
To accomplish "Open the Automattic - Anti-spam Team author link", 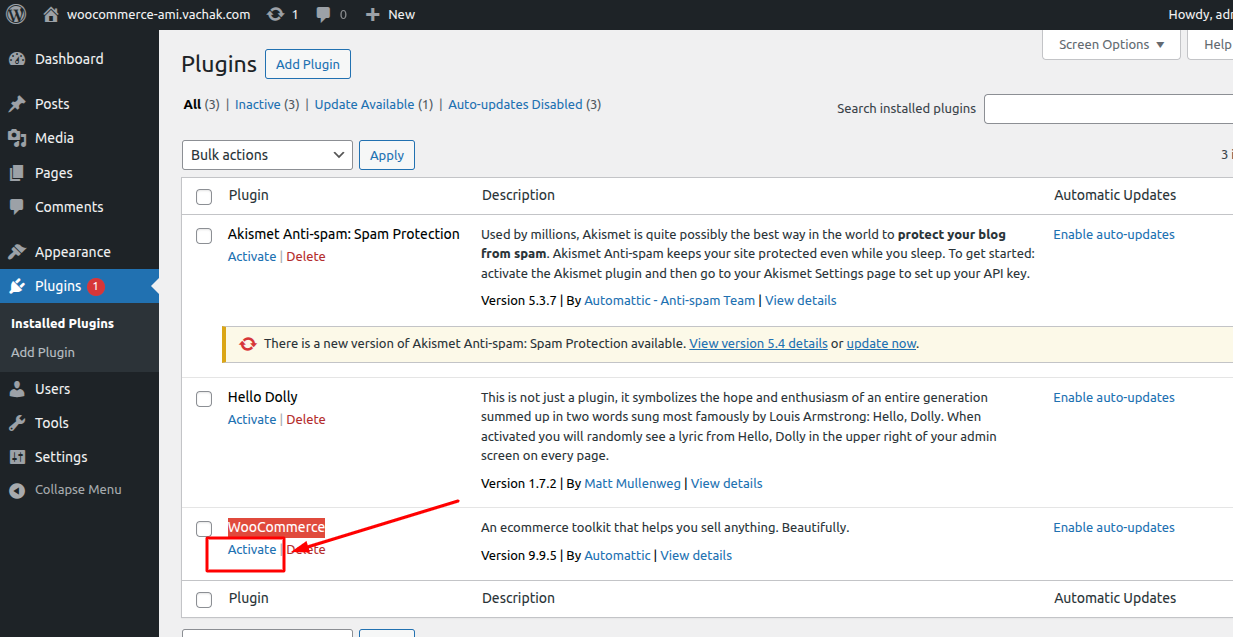I will pyautogui.click(x=670, y=300).
